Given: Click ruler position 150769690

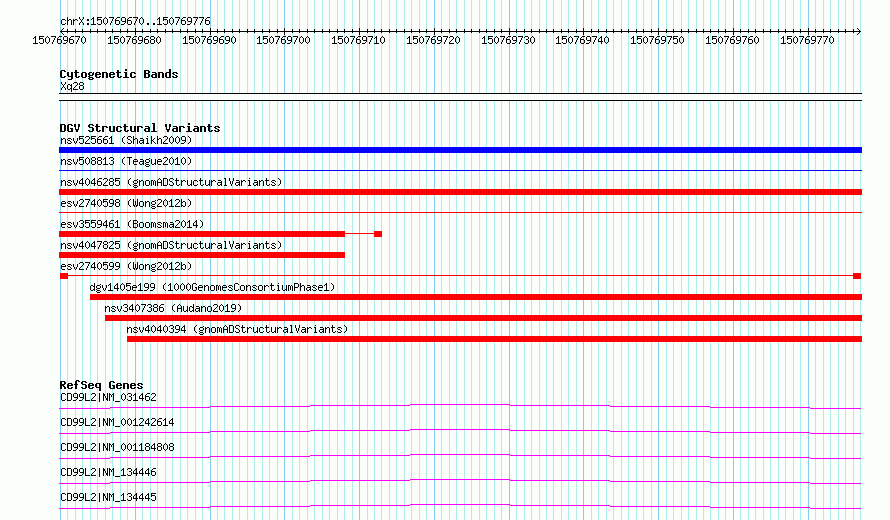Looking at the screenshot, I should tap(209, 40).
